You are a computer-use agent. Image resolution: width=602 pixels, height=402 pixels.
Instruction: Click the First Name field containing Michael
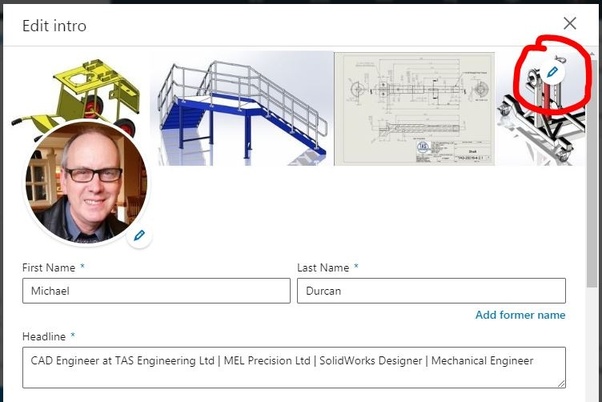(156, 291)
